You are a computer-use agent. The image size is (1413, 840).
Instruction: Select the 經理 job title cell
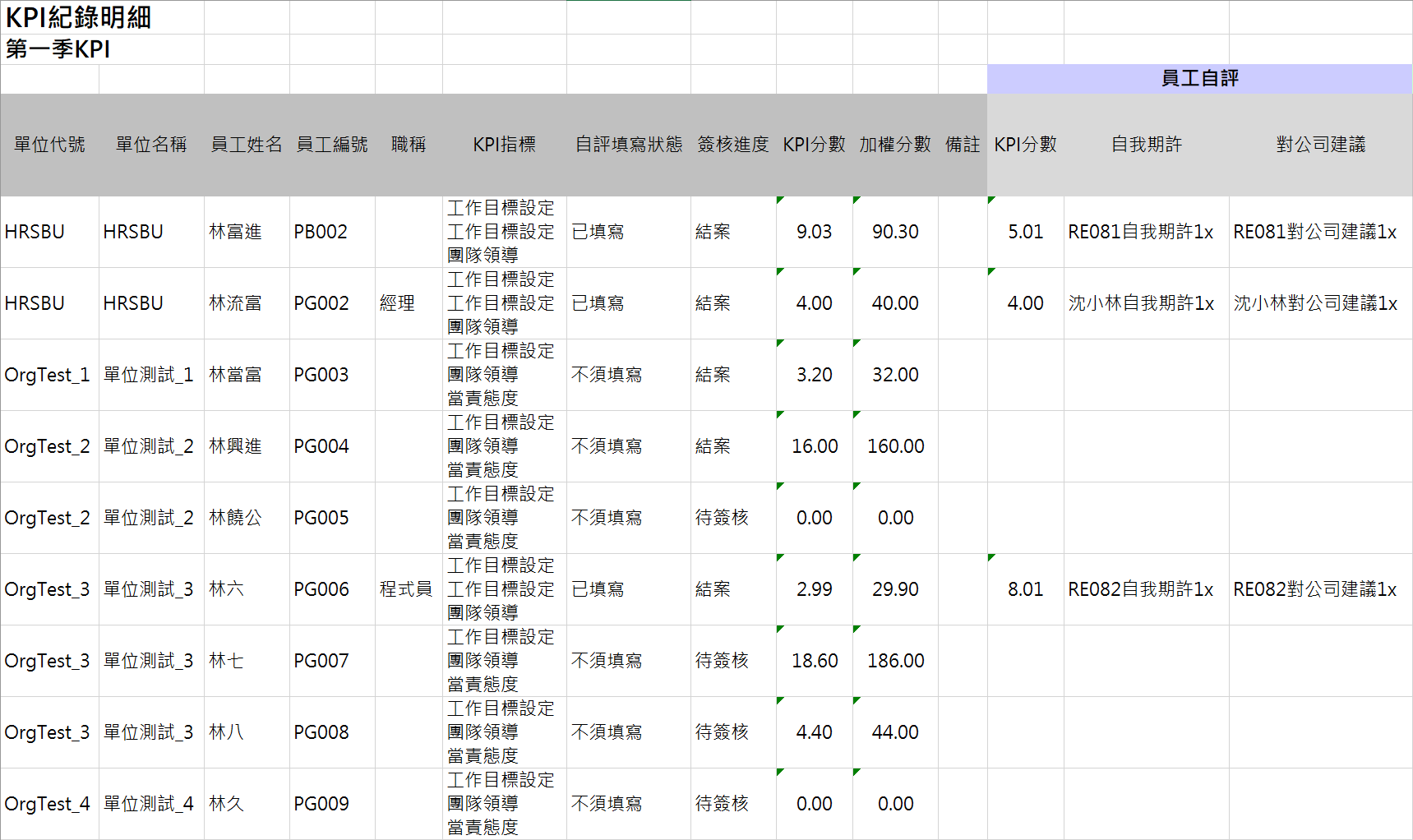pos(397,303)
